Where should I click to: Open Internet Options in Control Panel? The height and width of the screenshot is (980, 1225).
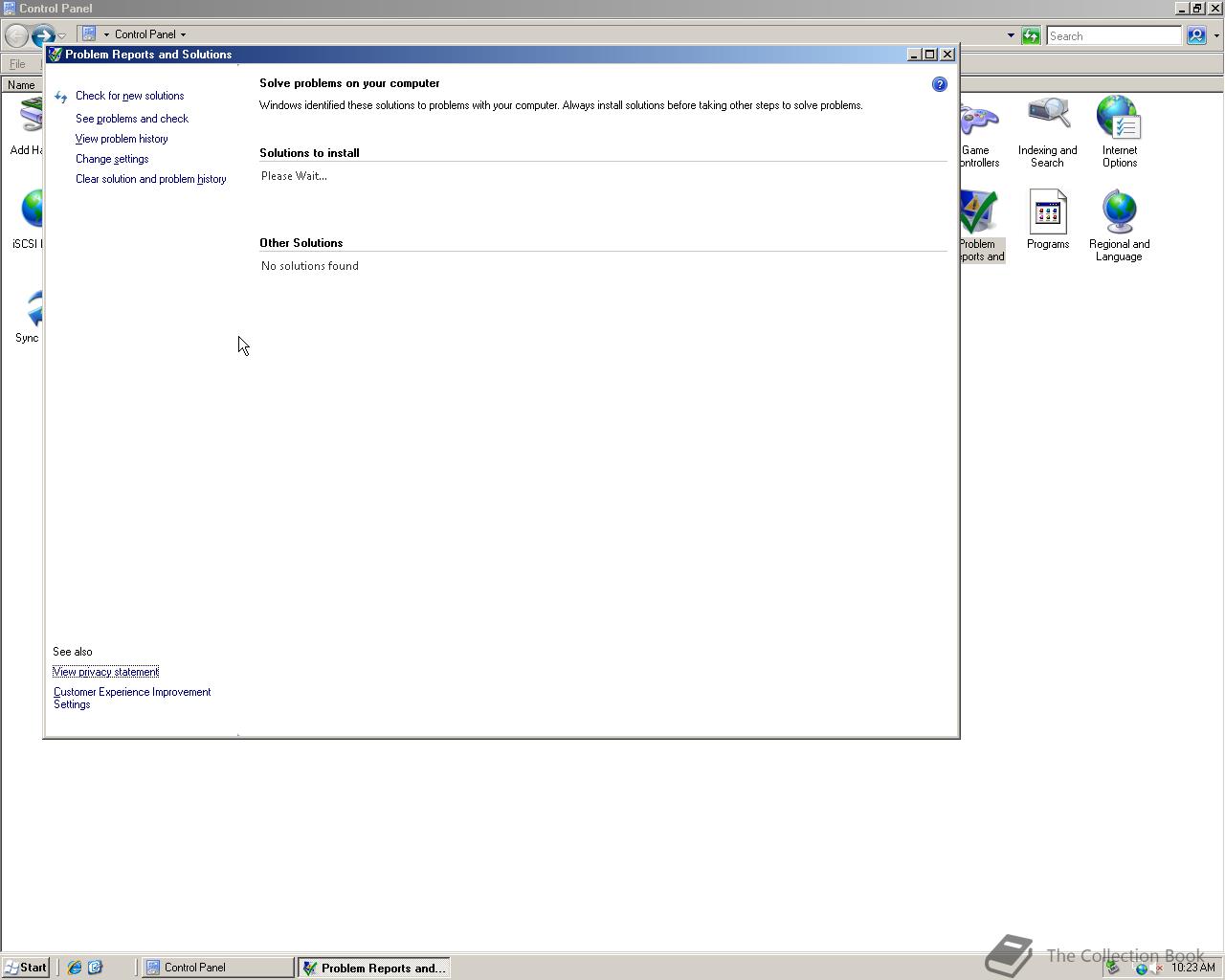click(x=1119, y=132)
